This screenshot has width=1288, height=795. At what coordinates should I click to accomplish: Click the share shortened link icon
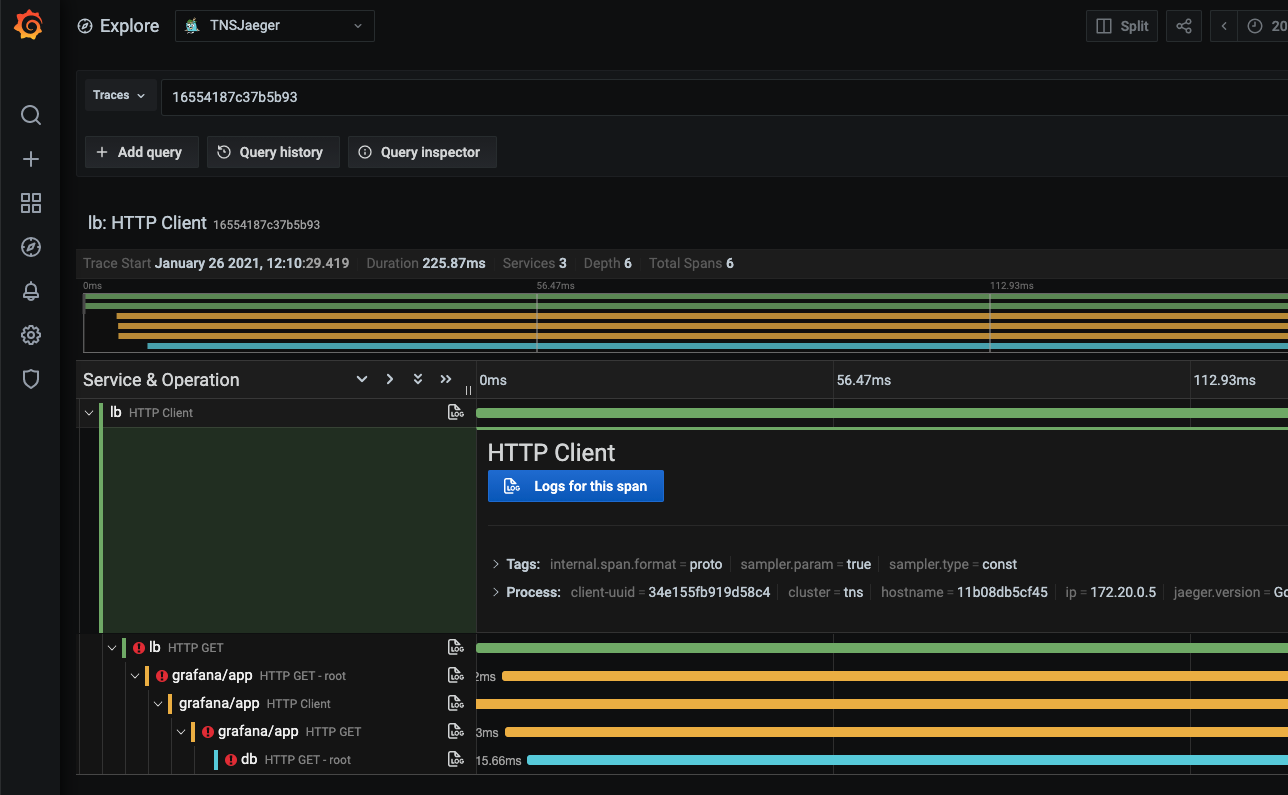1184,26
